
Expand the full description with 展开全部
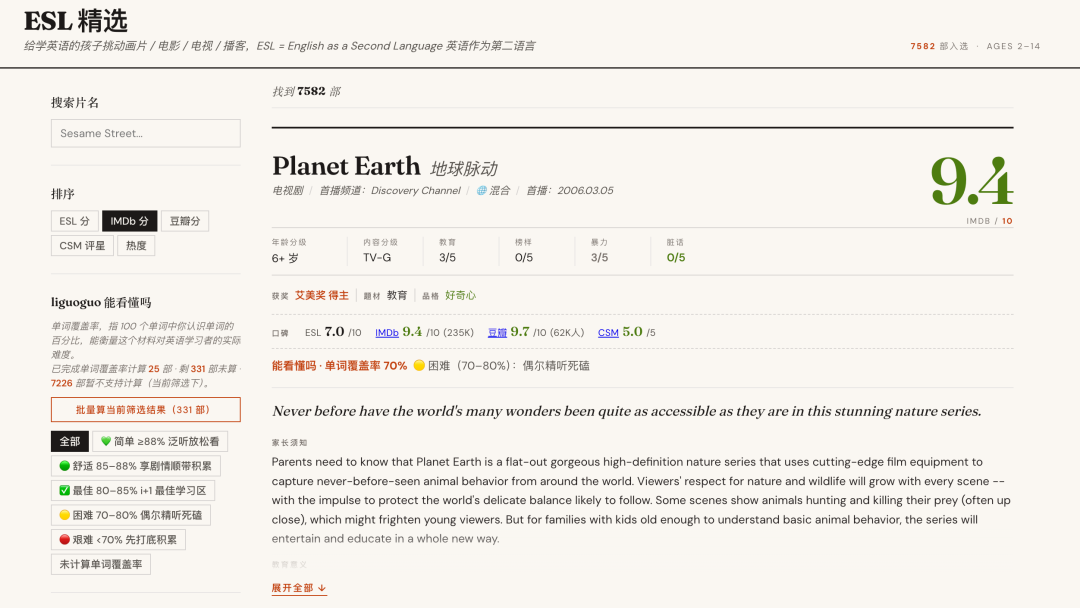[x=293, y=588]
